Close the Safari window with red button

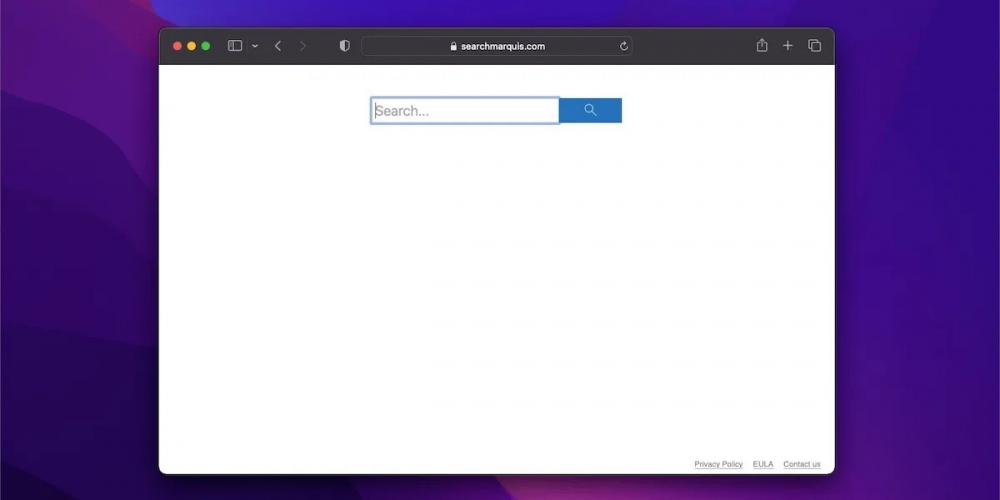(178, 46)
